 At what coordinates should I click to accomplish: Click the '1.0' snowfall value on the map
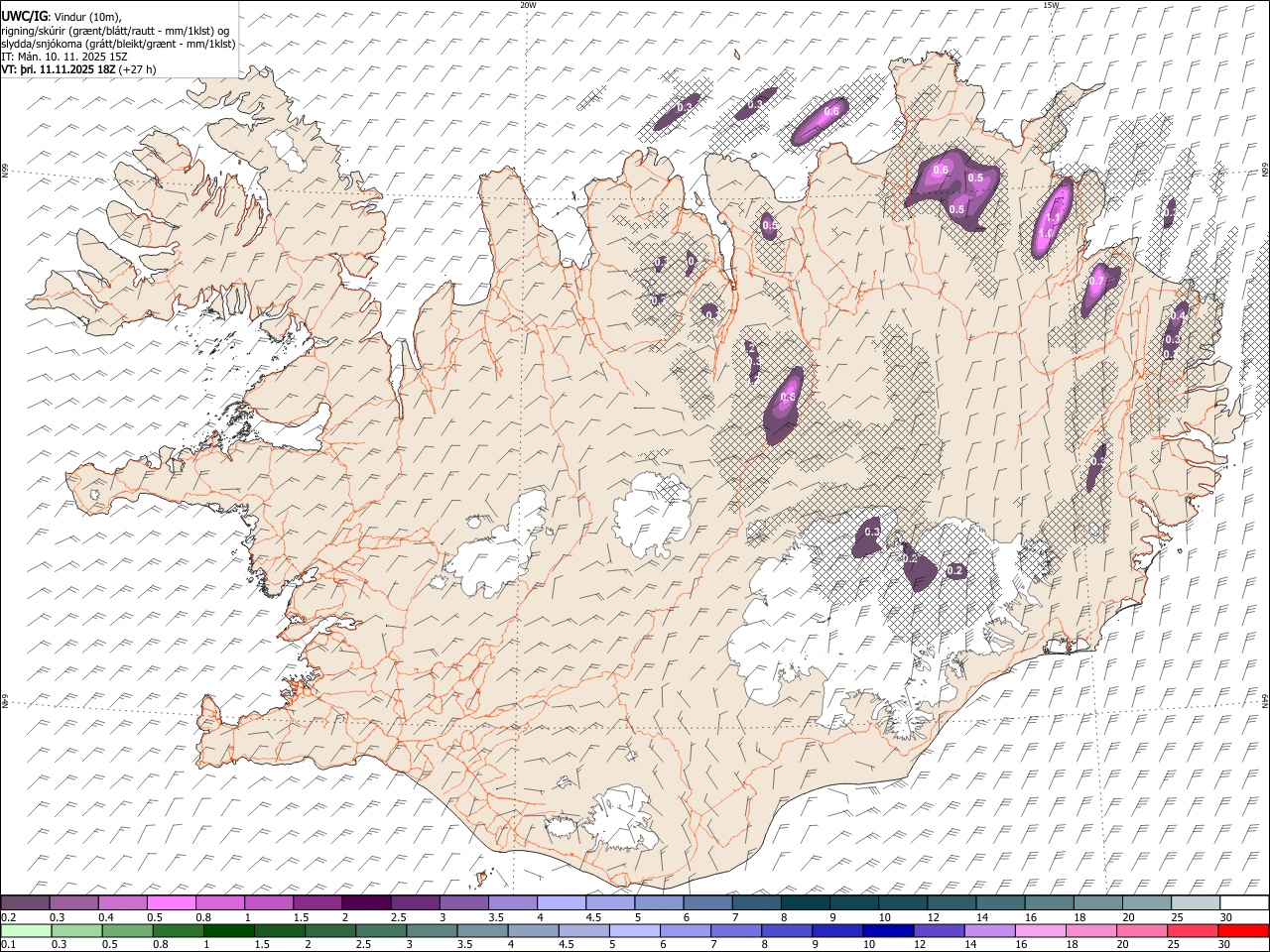tap(1047, 234)
